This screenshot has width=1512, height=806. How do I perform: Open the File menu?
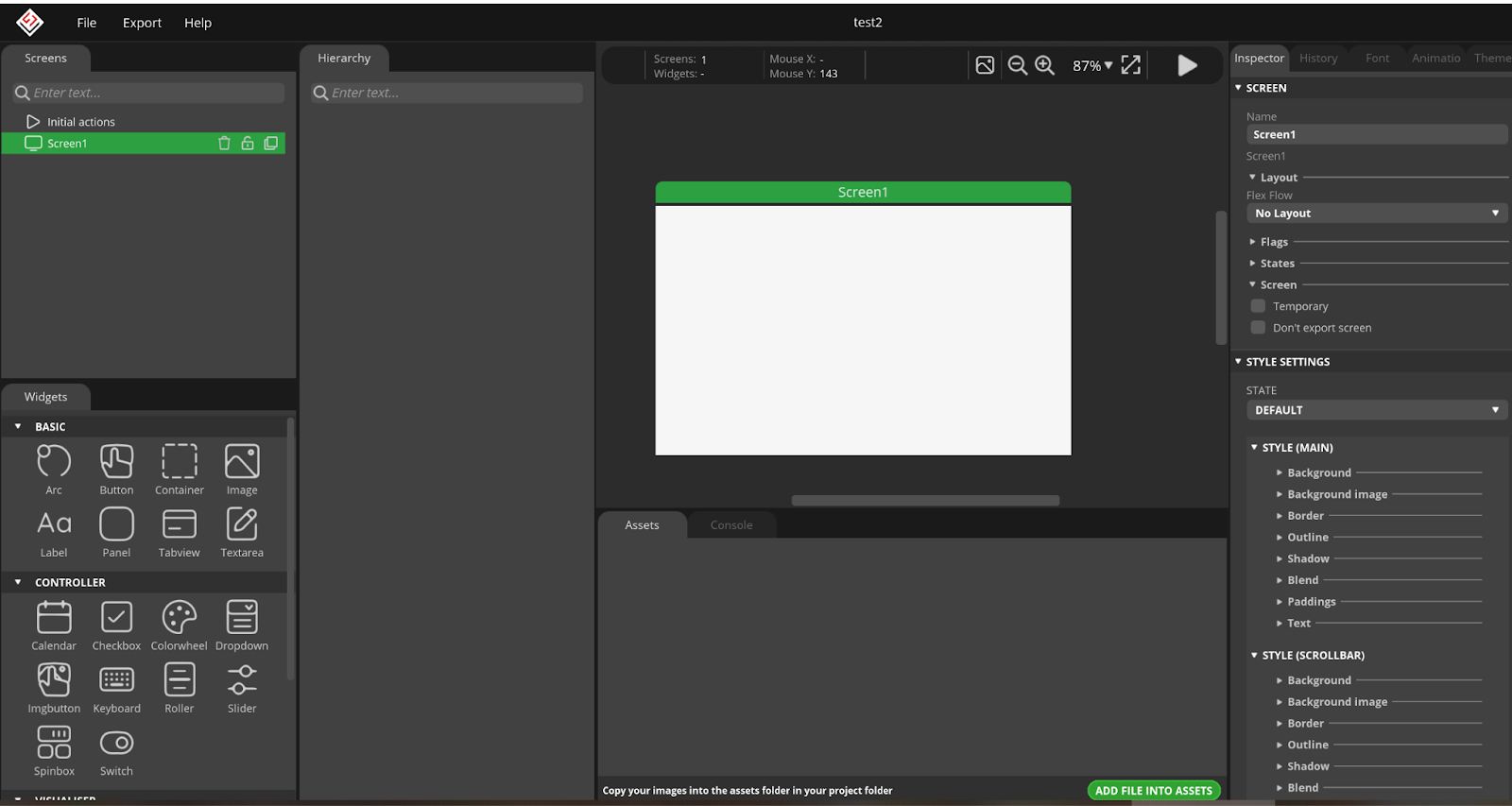tap(87, 23)
